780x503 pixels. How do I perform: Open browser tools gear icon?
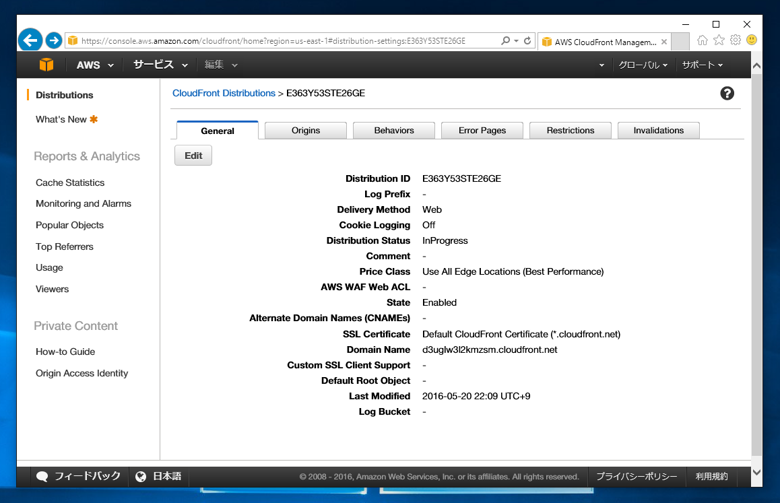[x=736, y=40]
